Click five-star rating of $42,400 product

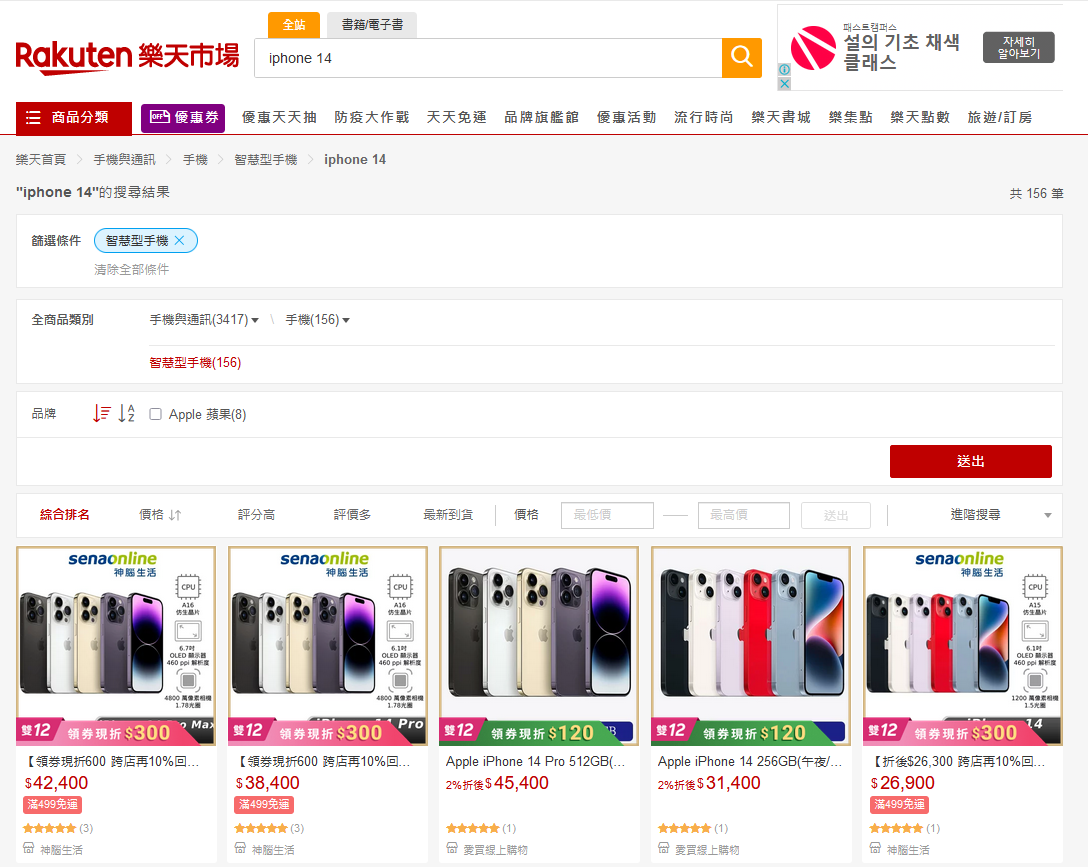pos(49,828)
